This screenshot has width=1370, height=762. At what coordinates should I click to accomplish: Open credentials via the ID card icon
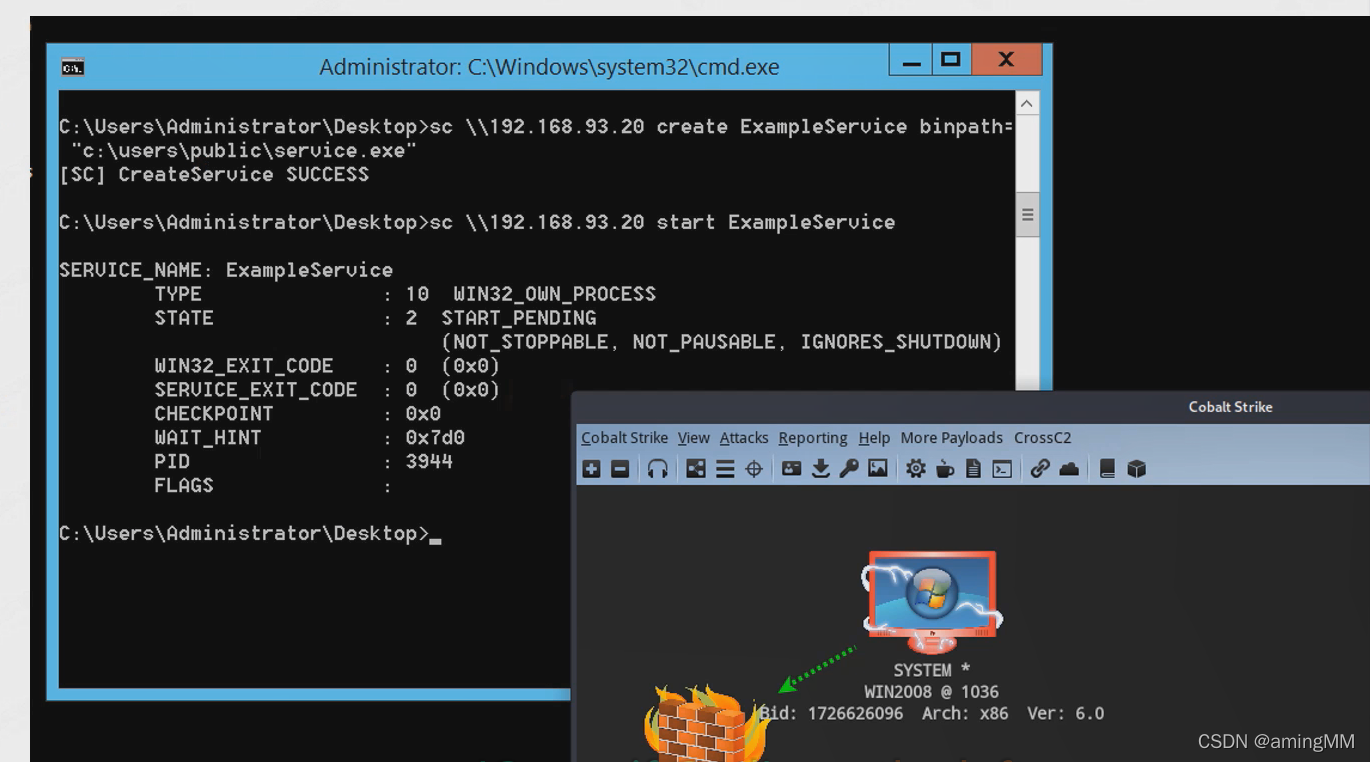[791, 468]
